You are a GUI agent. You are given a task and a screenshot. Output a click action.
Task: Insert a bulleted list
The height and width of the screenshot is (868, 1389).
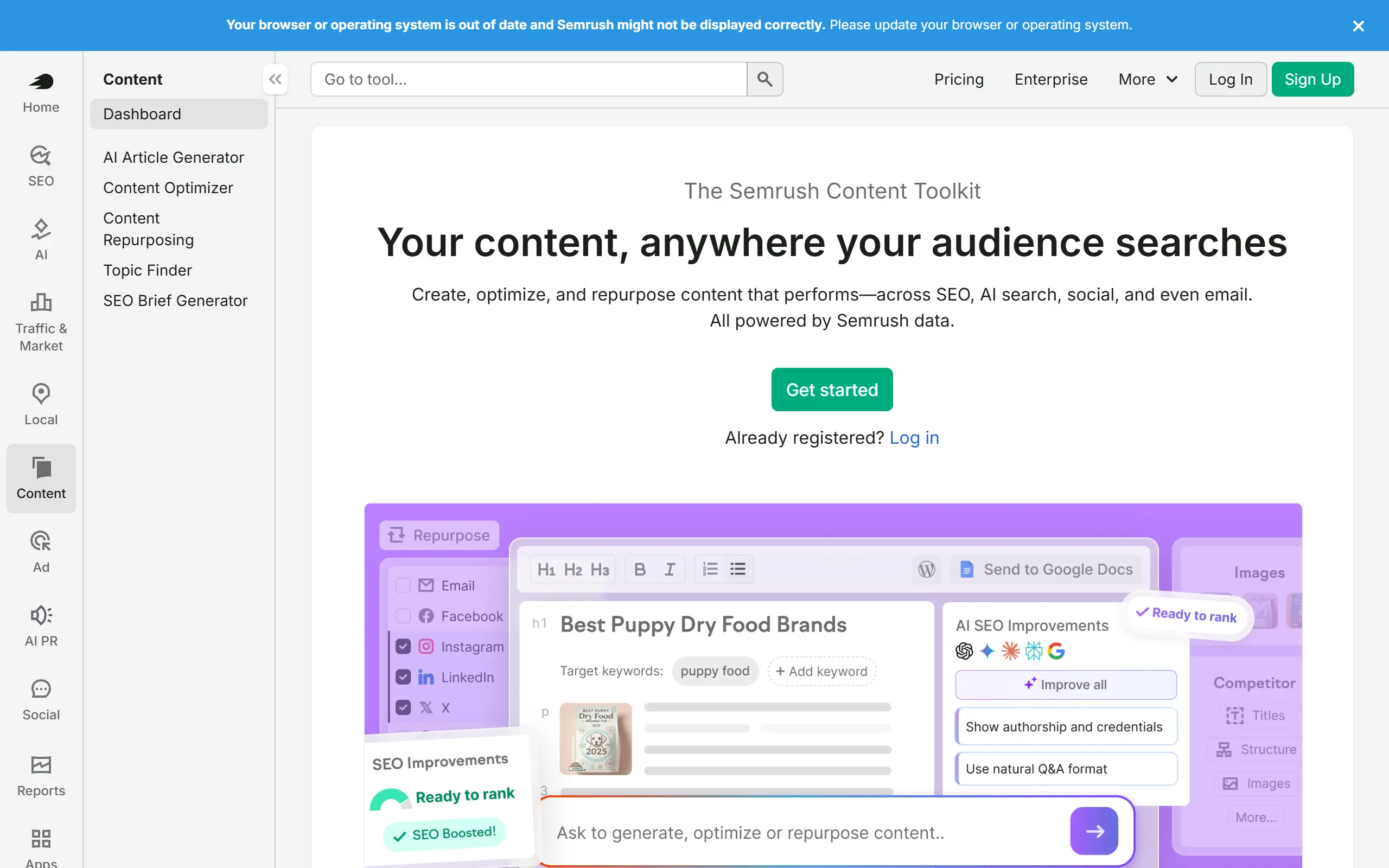737,570
